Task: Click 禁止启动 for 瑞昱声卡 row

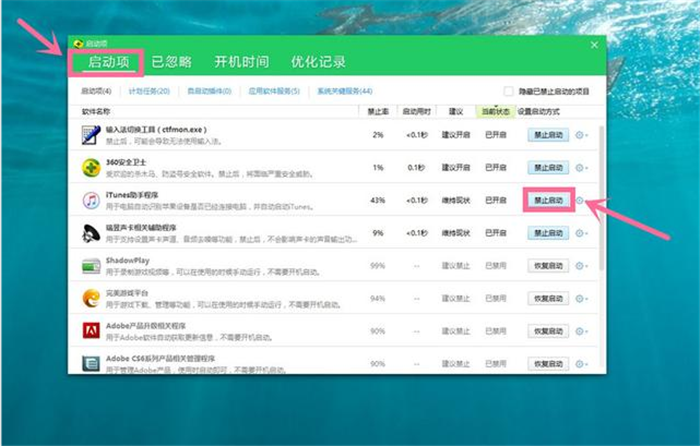Action: tap(548, 233)
